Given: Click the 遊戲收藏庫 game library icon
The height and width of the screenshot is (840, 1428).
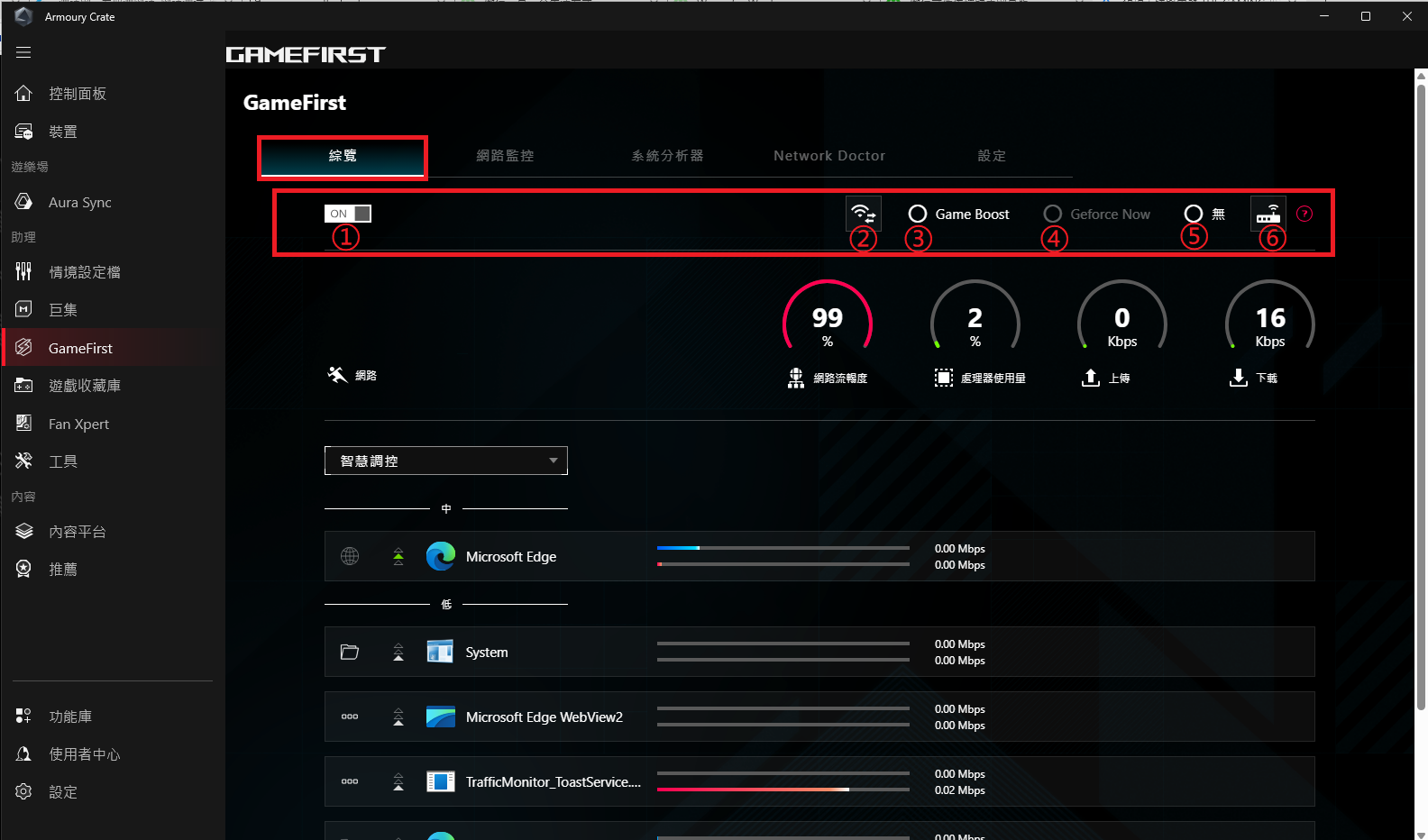Looking at the screenshot, I should (24, 386).
